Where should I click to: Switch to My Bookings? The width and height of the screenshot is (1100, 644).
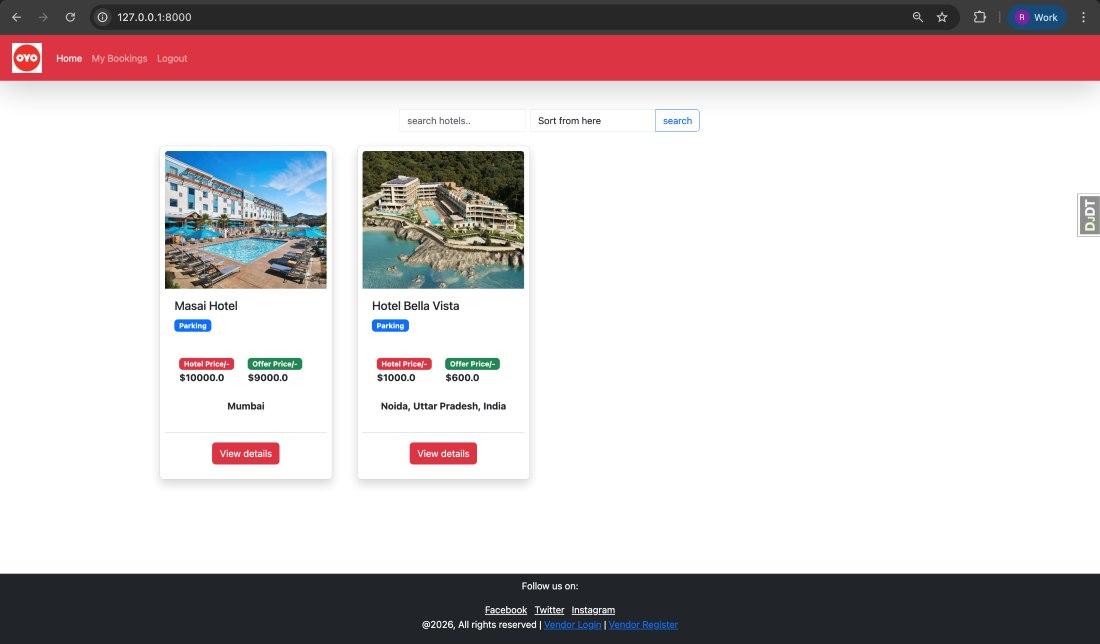(x=119, y=58)
